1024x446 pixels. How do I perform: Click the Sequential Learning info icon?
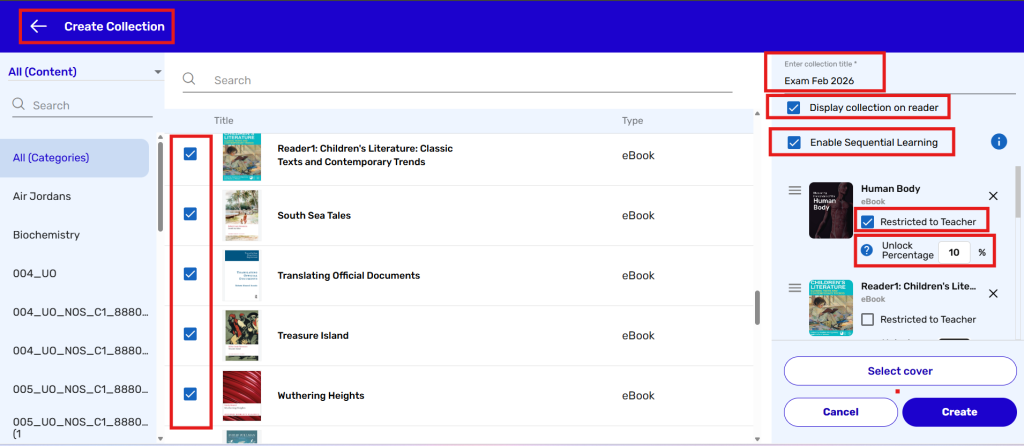click(997, 142)
